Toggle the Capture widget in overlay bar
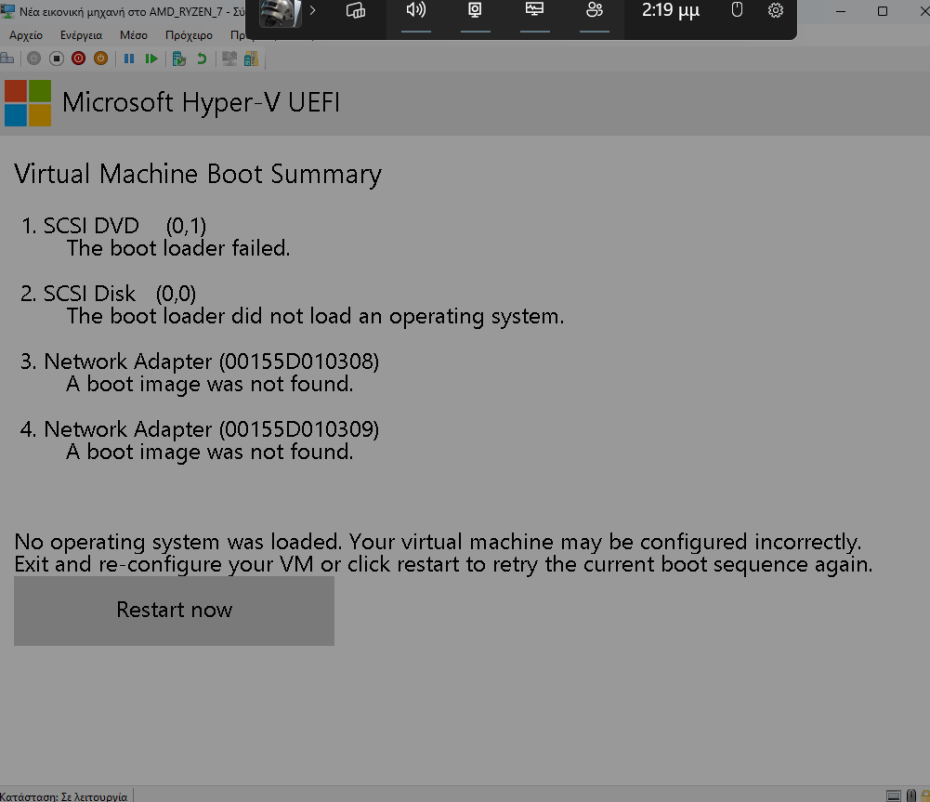930x802 pixels. pyautogui.click(x=475, y=11)
